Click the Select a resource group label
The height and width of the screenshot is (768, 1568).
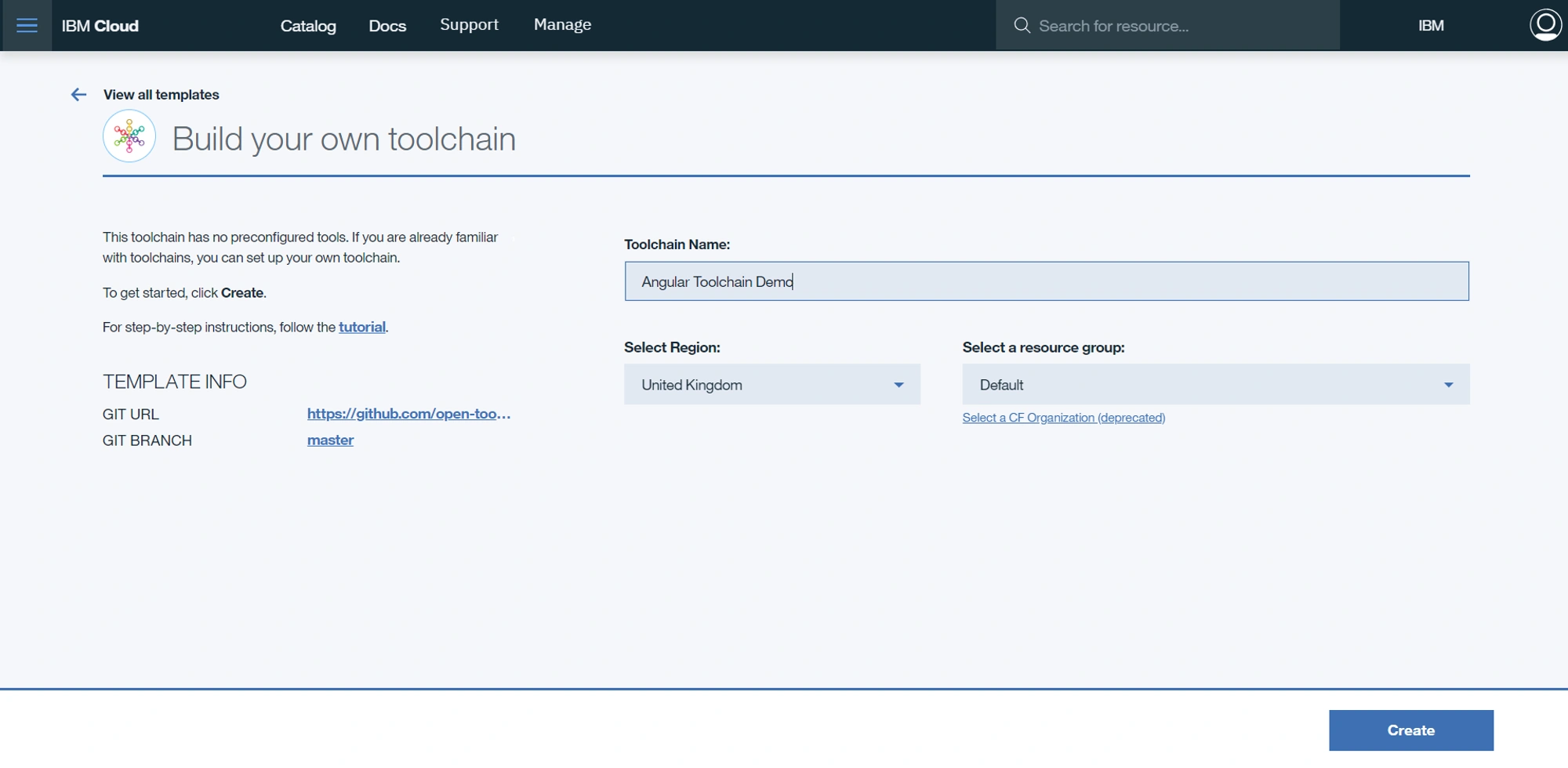1044,347
